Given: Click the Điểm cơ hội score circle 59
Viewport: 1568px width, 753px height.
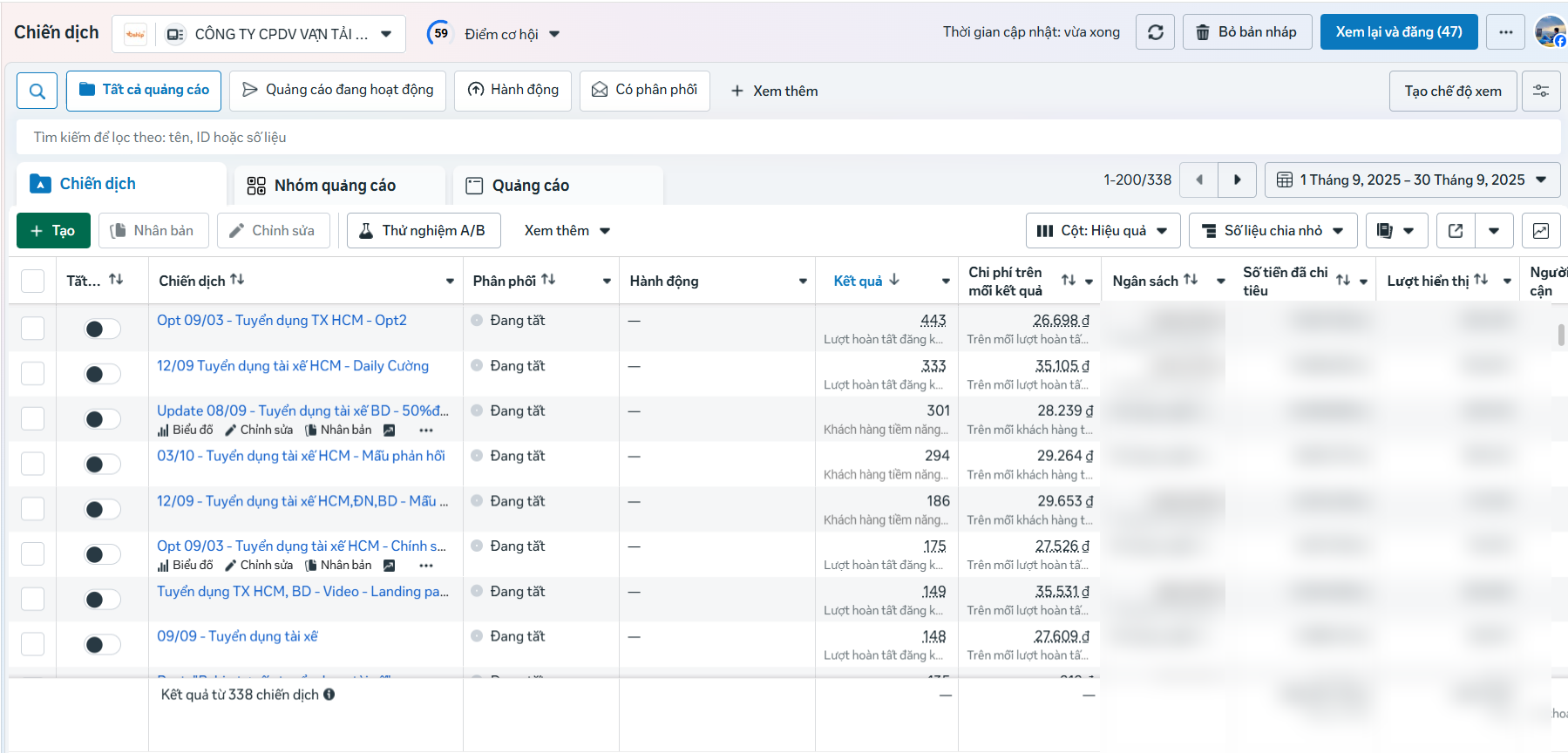Looking at the screenshot, I should pyautogui.click(x=441, y=33).
